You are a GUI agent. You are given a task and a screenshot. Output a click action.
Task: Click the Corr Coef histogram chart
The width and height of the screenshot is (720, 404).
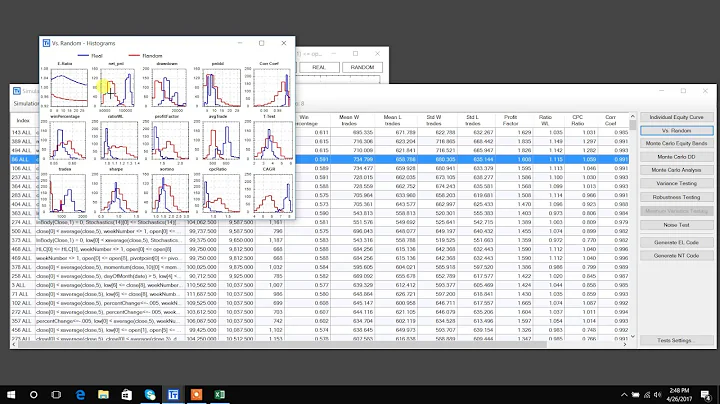[272, 87]
